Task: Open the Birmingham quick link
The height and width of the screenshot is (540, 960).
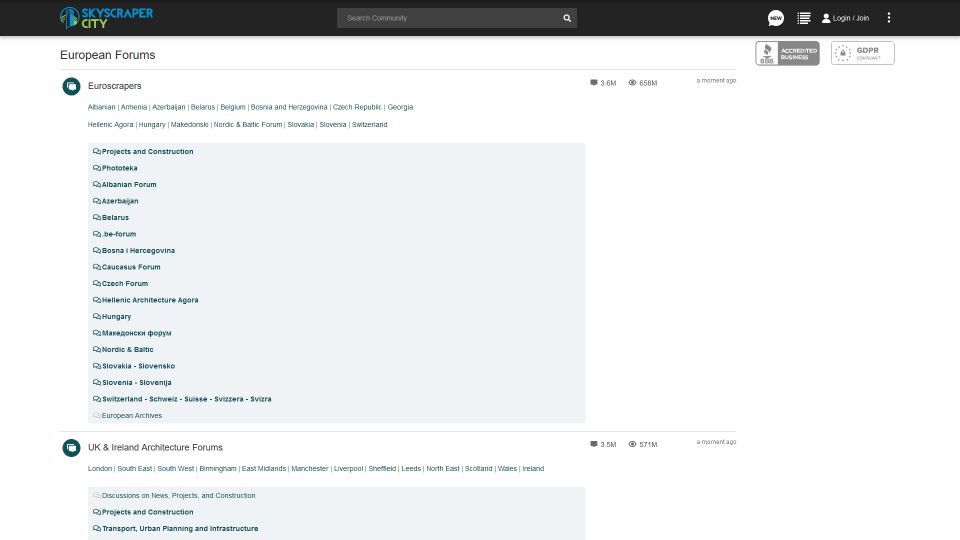Action: tap(218, 469)
